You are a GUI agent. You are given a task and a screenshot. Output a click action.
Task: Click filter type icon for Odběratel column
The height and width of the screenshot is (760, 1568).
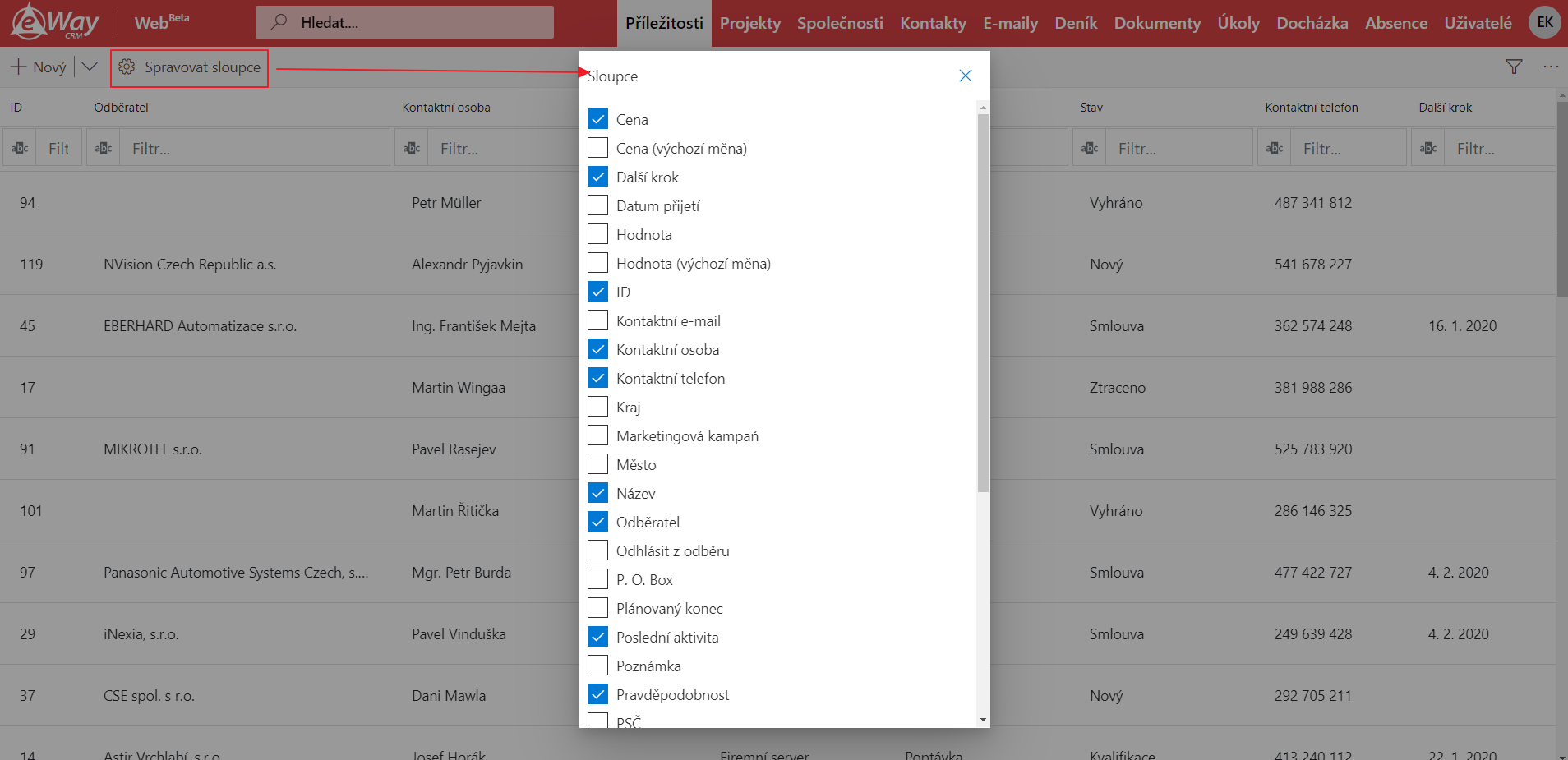point(104,149)
